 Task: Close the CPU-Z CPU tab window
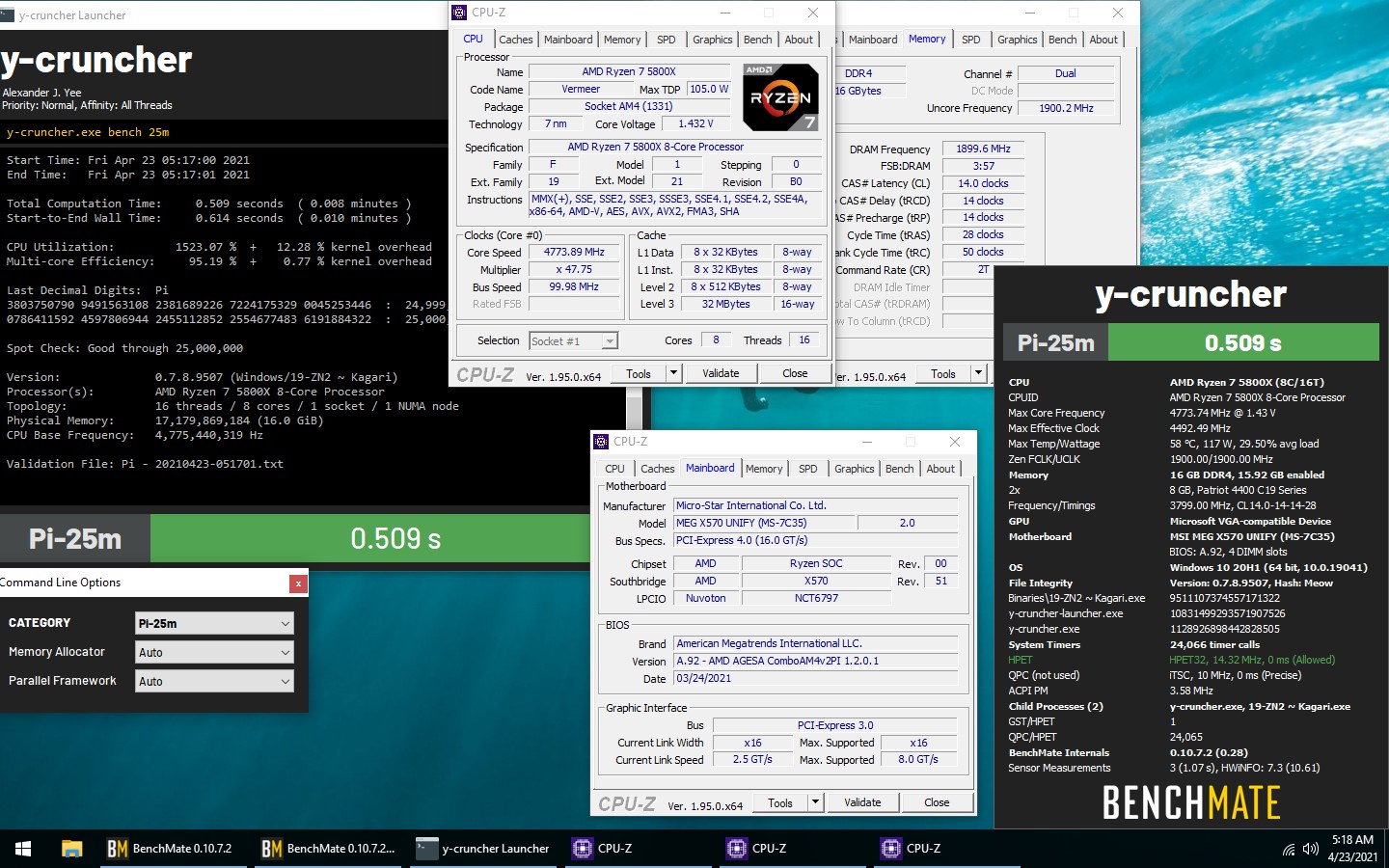(x=813, y=13)
